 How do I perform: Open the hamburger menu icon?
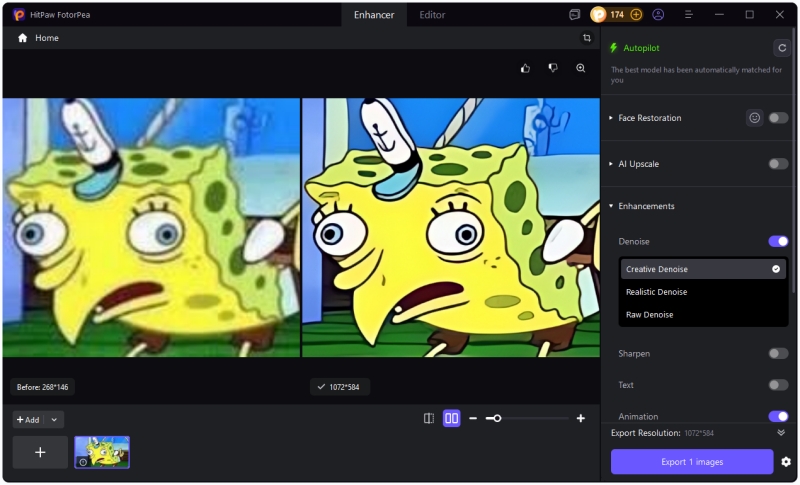[x=689, y=14]
